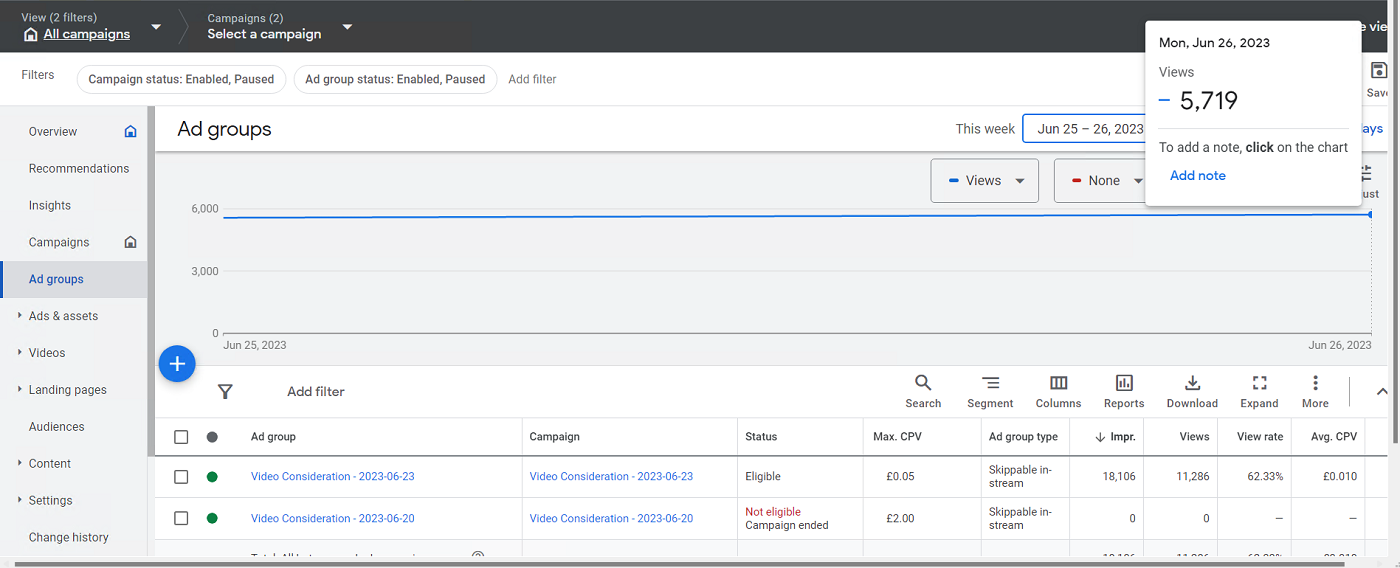Click the 62.33% view rate value
The height and width of the screenshot is (568, 1400).
[x=1264, y=477]
